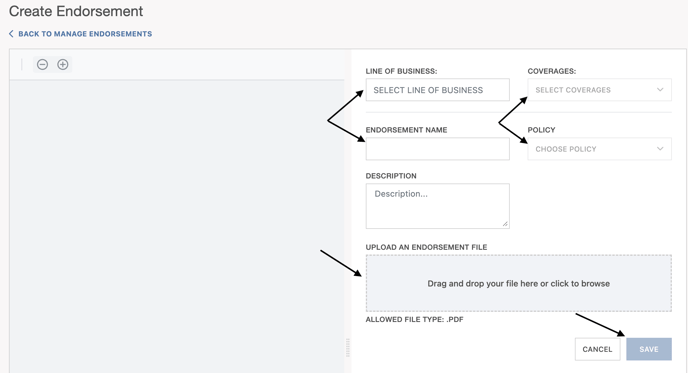
Task: Save the new endorsement
Action: point(649,349)
